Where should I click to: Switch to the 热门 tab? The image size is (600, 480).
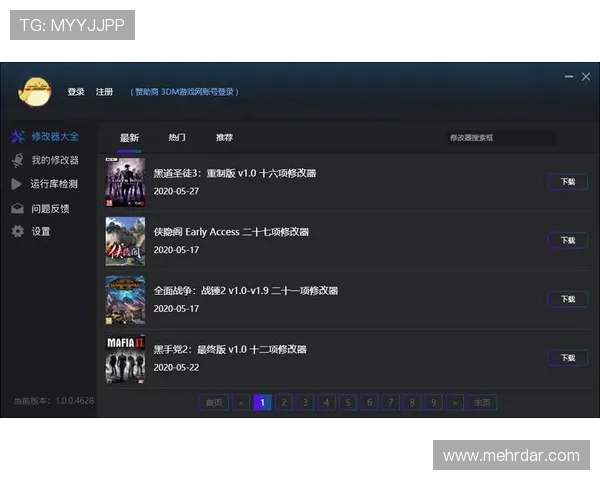(177, 137)
